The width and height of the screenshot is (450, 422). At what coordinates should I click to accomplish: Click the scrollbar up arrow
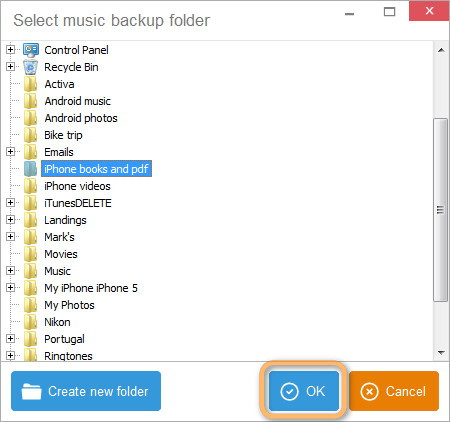tap(441, 50)
